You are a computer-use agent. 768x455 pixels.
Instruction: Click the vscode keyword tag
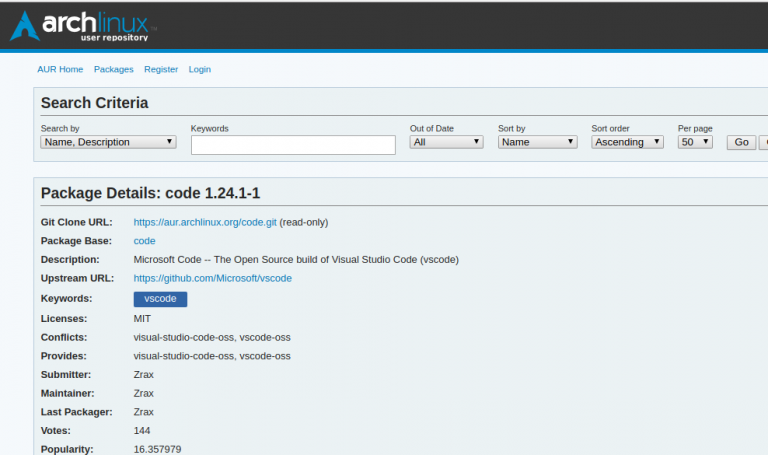click(x=160, y=299)
